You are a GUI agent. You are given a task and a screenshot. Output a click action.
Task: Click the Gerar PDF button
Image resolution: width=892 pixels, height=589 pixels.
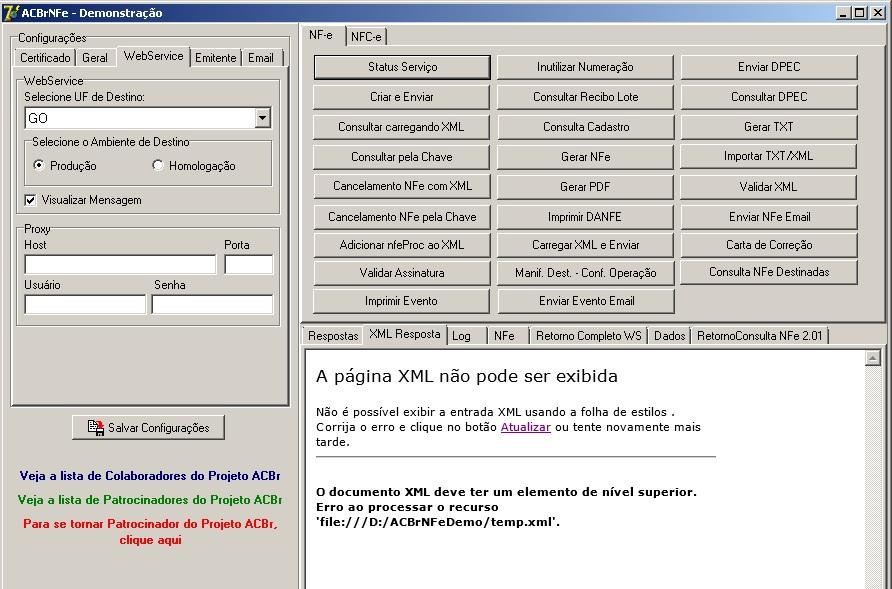pyautogui.click(x=585, y=187)
